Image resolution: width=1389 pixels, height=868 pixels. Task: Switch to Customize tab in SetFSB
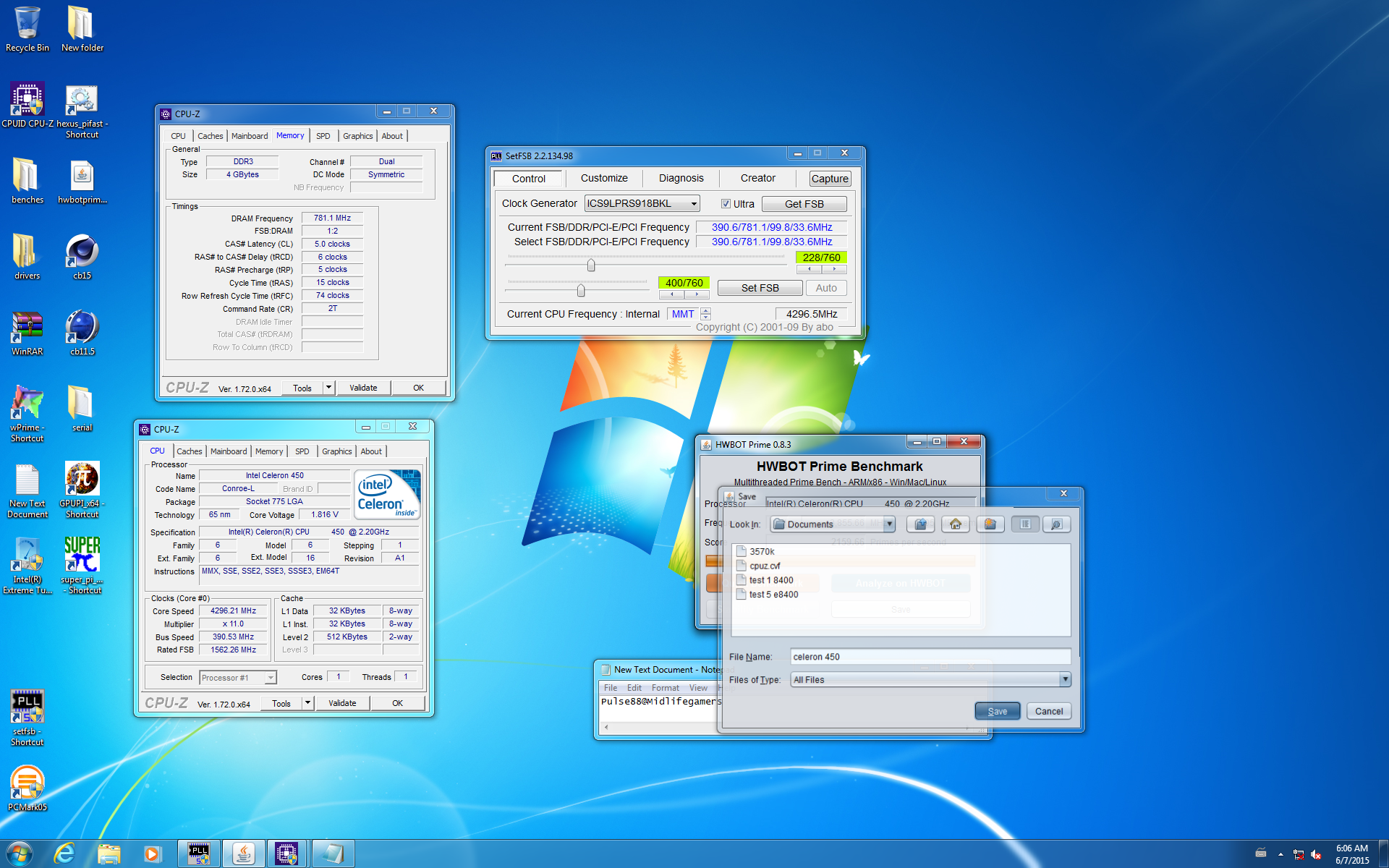pos(604,178)
